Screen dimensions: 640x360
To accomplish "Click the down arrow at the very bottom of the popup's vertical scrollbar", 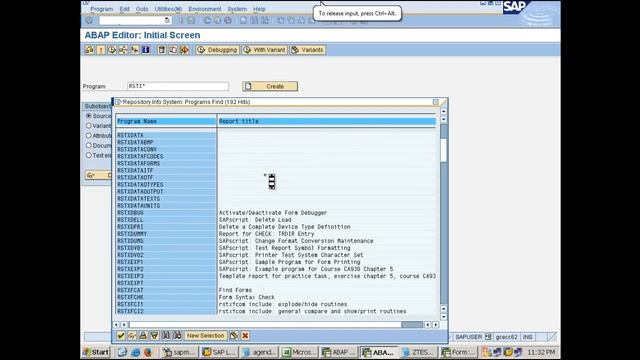I will 444,317.
